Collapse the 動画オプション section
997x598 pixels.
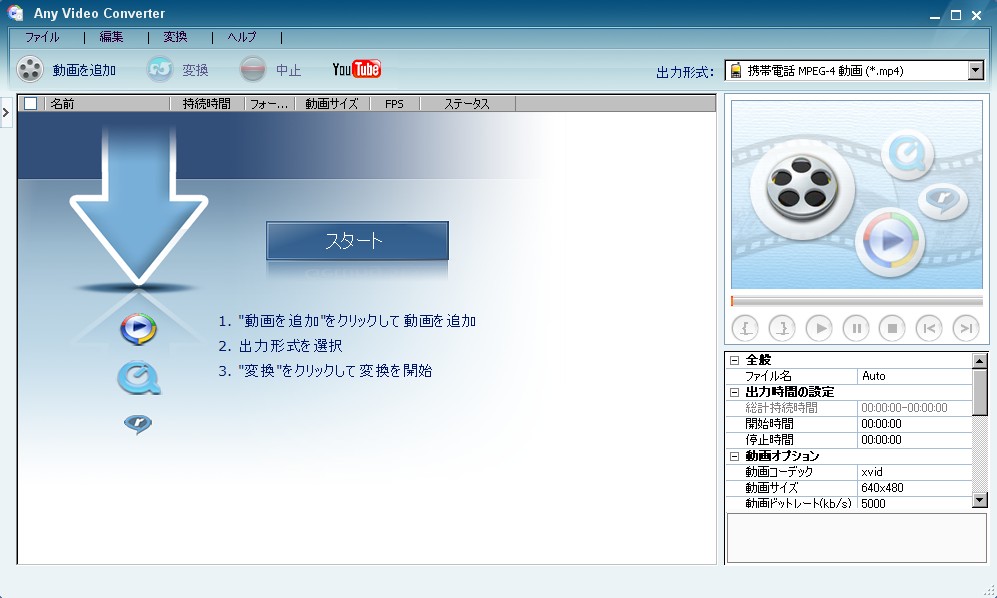(x=734, y=456)
